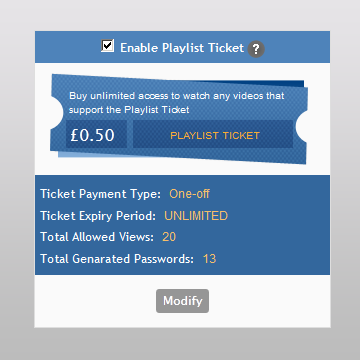Select the £0.50 price box

pyautogui.click(x=96, y=134)
